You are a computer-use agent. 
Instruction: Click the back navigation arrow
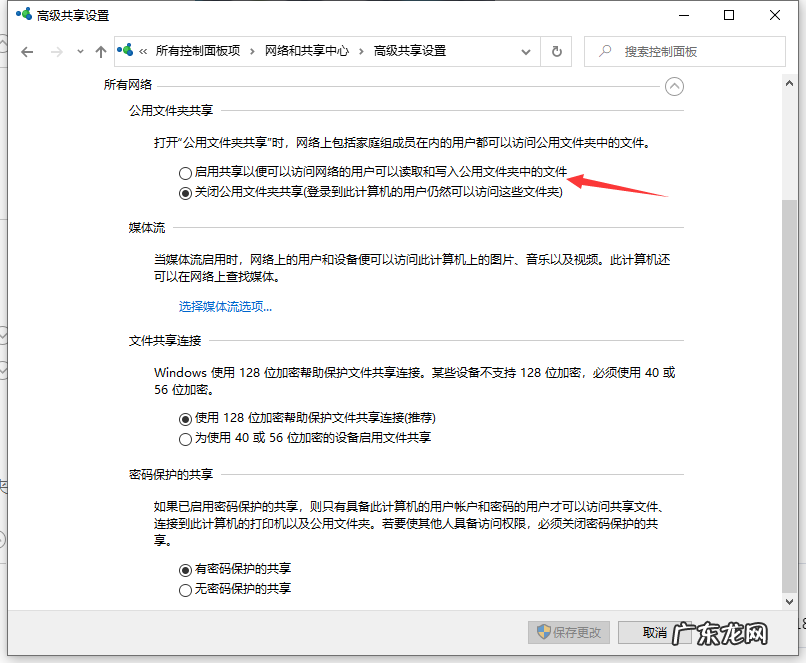tap(27, 51)
